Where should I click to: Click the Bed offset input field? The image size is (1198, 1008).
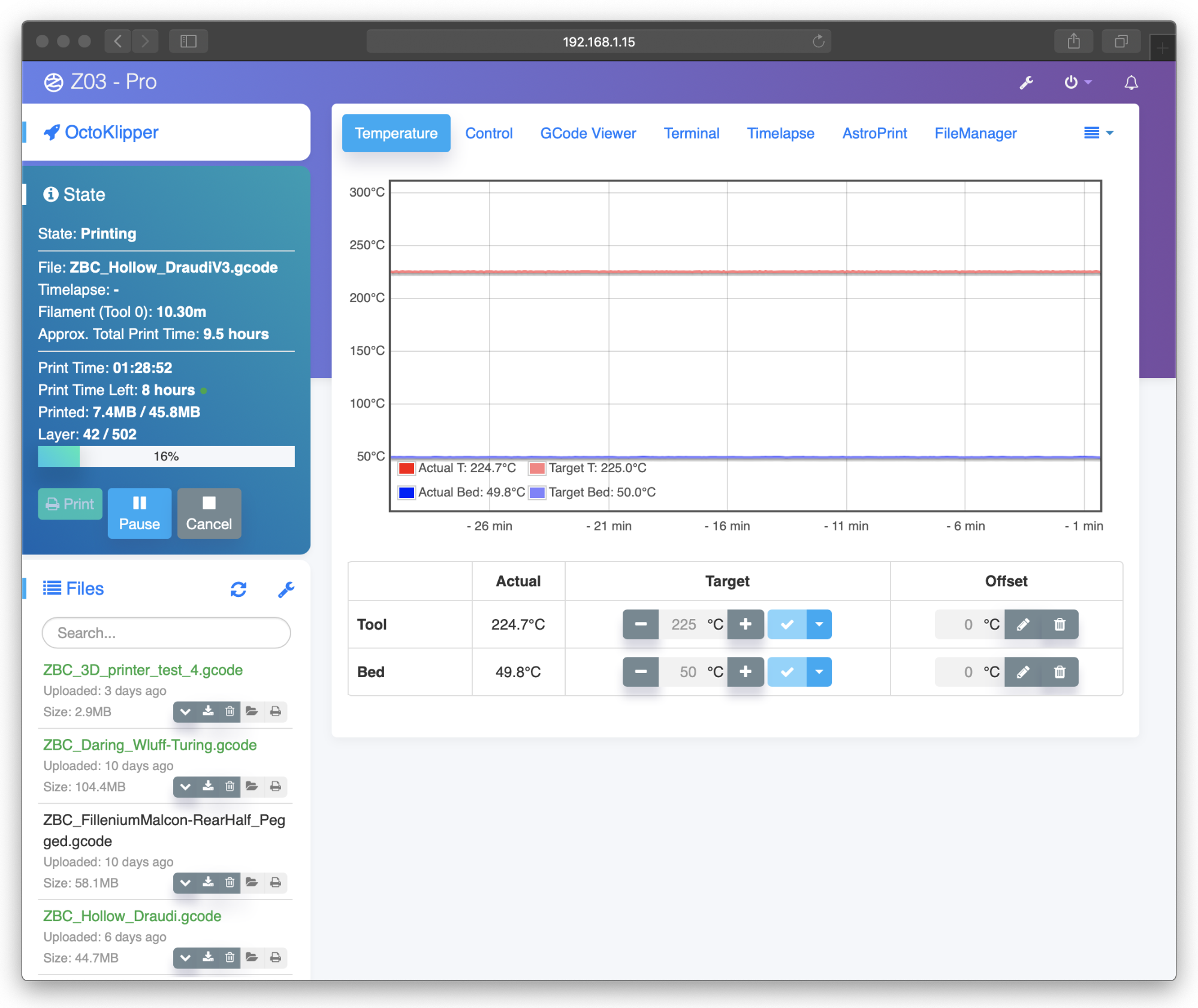coord(958,672)
